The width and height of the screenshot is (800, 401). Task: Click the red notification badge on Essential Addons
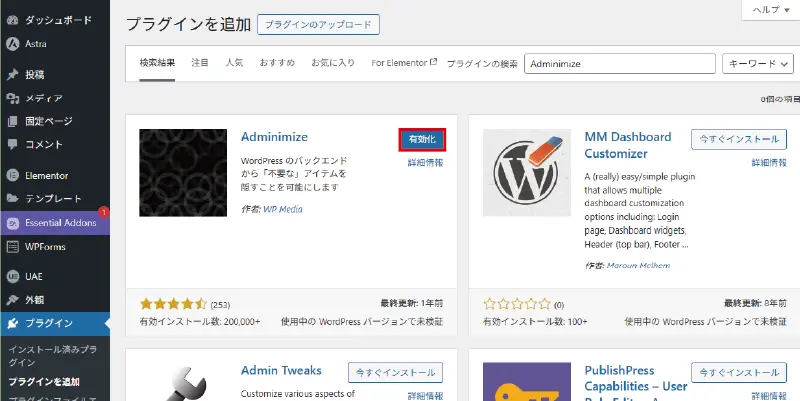pyautogui.click(x=104, y=212)
